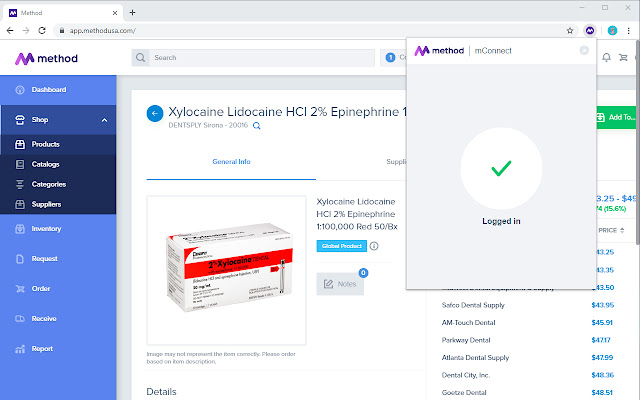The image size is (640, 400).
Task: Open the Chrome three-dot menu
Action: tap(629, 31)
